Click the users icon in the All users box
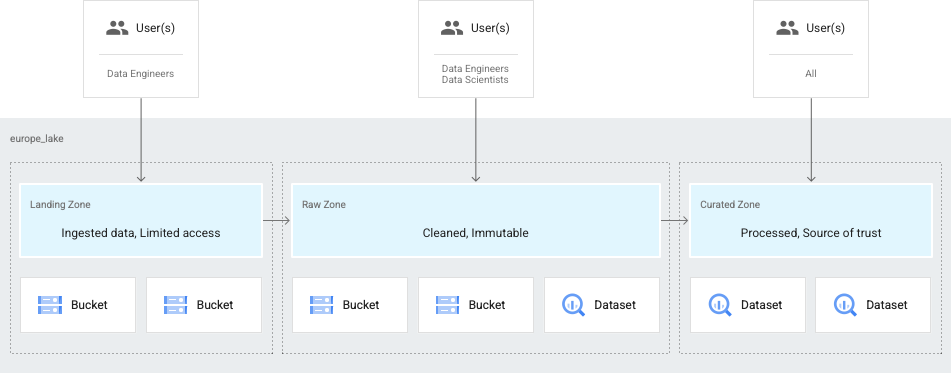This screenshot has width=951, height=373. (x=787, y=28)
